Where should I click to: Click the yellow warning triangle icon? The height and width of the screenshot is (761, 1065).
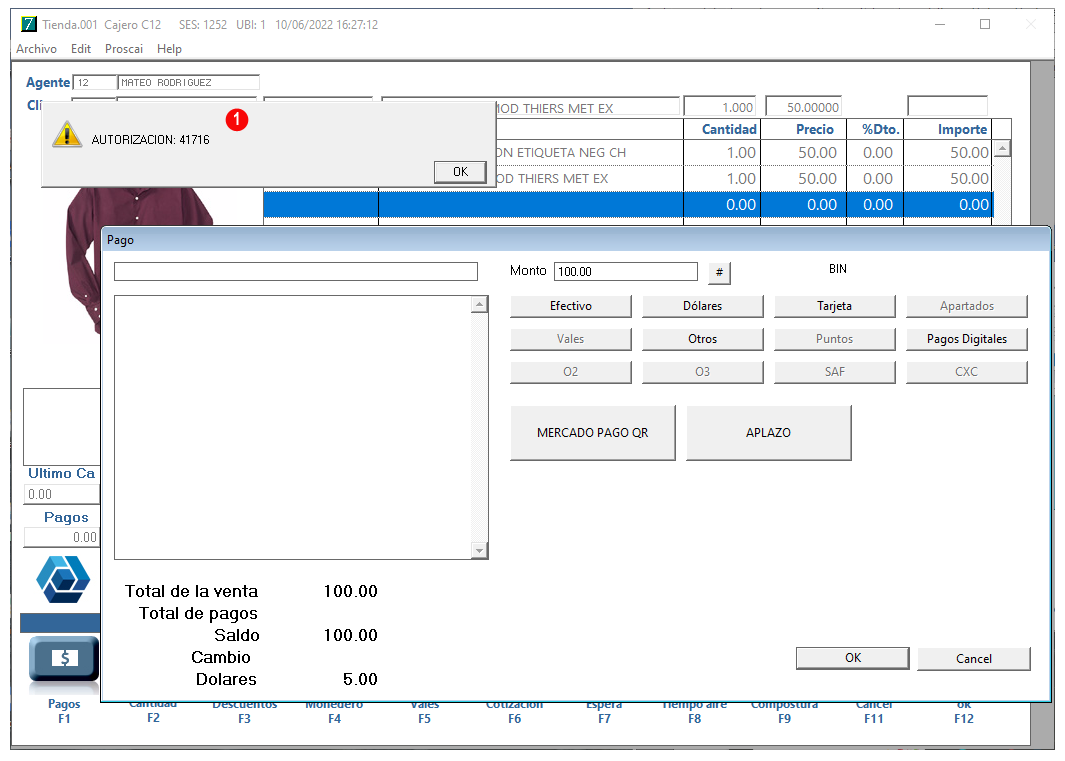click(x=67, y=135)
